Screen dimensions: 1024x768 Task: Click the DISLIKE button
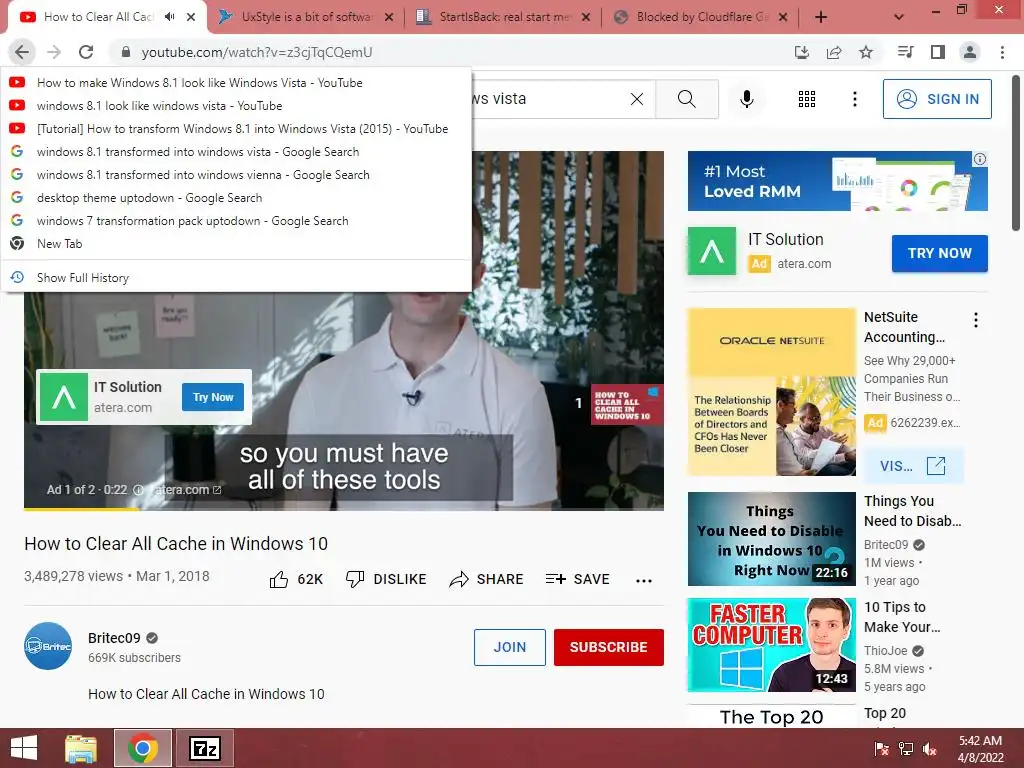coord(386,579)
